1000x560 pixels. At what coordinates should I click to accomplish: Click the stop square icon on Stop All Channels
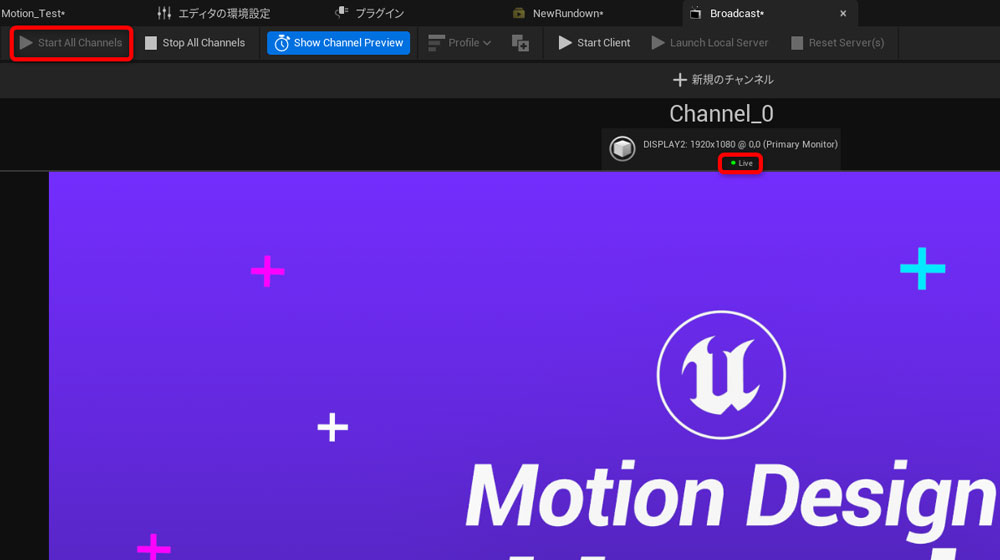click(151, 43)
